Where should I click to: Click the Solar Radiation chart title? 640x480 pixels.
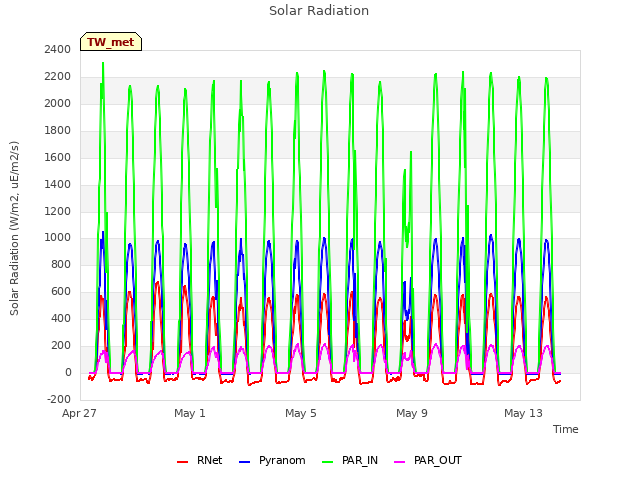tap(319, 11)
